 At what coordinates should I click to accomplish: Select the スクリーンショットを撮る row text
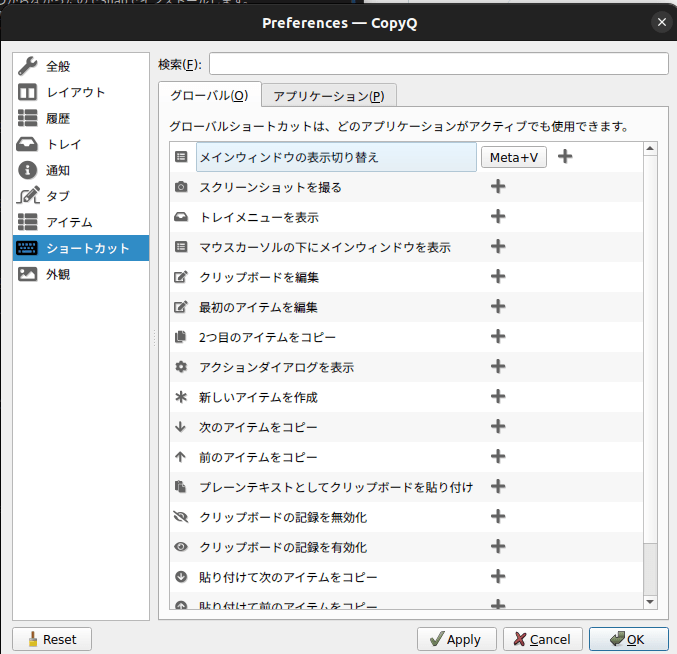pyautogui.click(x=270, y=187)
